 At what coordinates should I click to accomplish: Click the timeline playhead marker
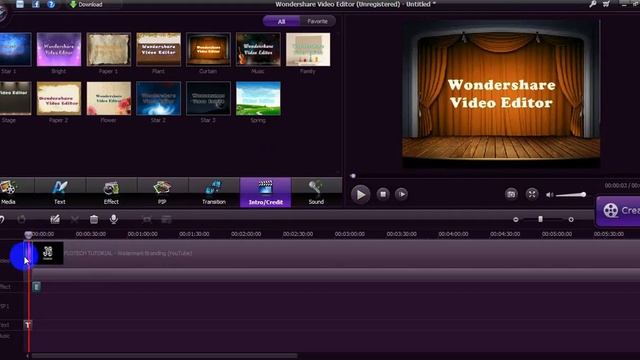(28, 234)
